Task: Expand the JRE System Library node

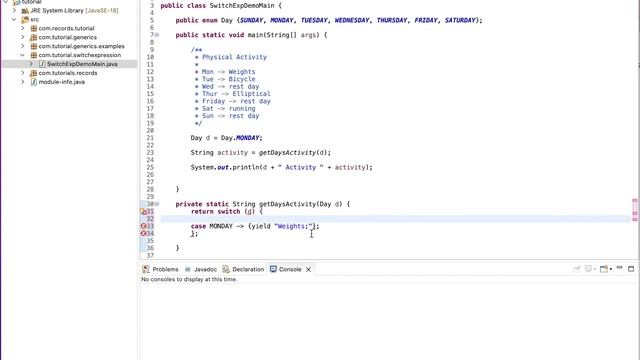Action: click(x=14, y=11)
